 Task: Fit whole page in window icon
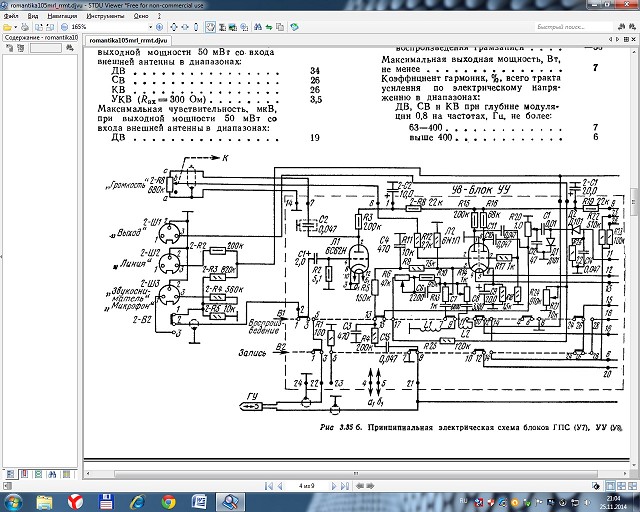[174, 27]
